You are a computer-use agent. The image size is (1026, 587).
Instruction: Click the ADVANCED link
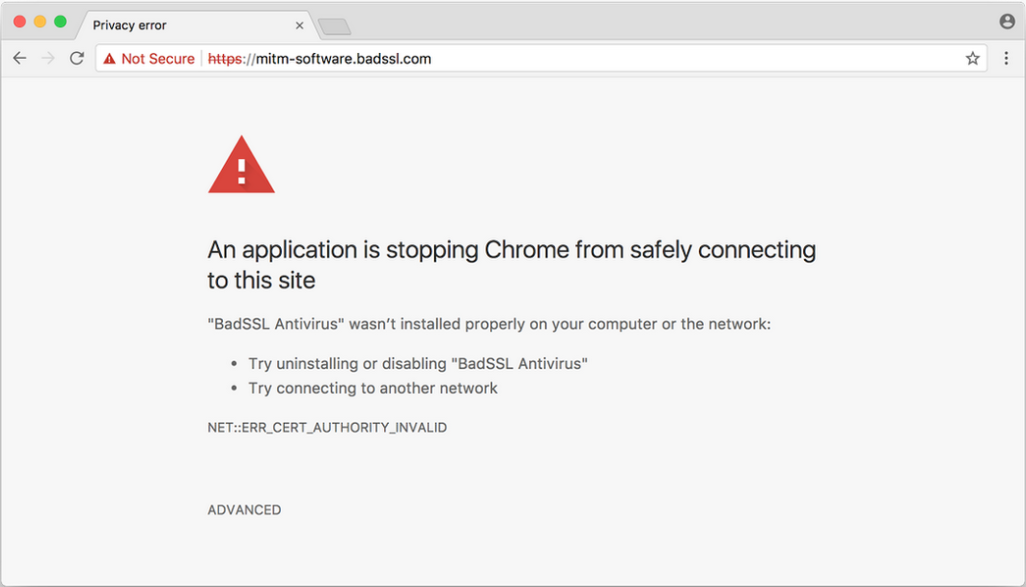243,509
